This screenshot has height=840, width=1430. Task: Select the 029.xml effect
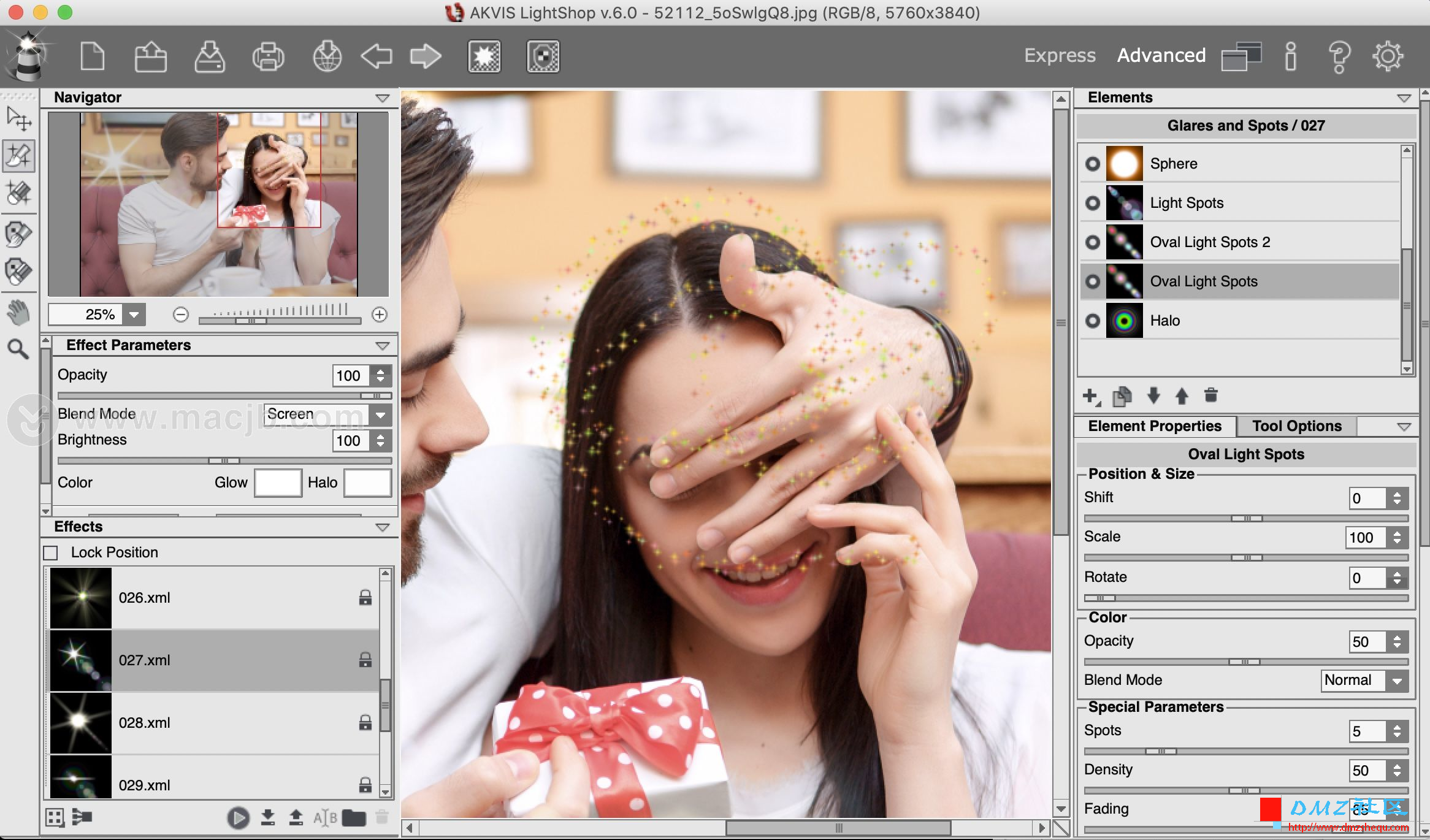213,777
